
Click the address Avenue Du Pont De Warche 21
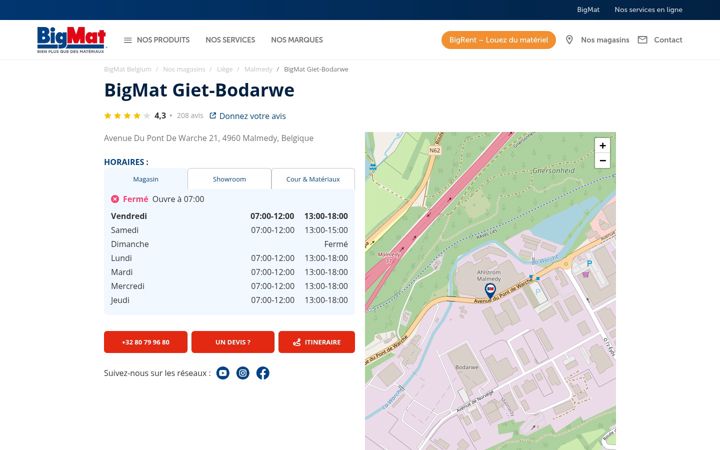click(208, 138)
